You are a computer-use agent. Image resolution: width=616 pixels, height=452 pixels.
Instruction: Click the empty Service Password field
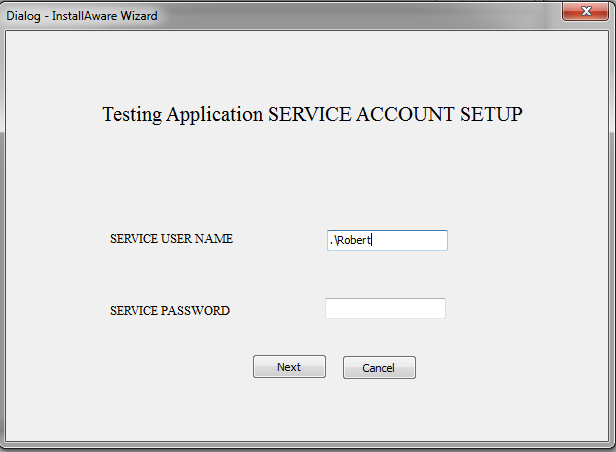coord(385,308)
